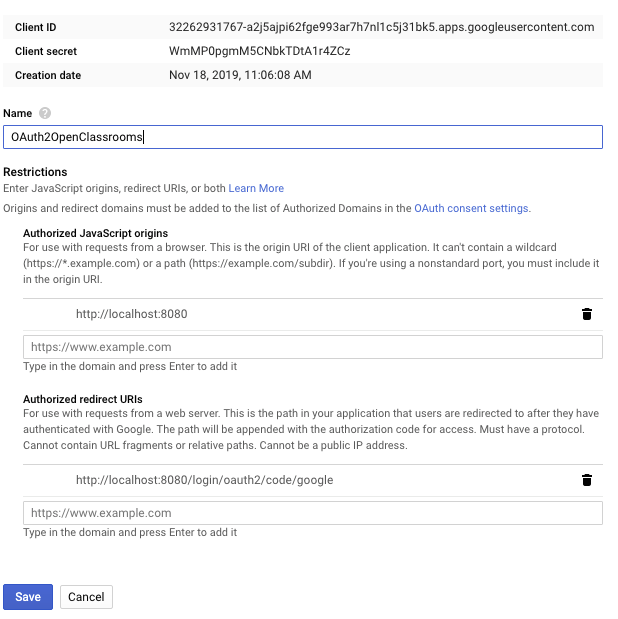Select the Client secret value text

pyautogui.click(x=259, y=51)
